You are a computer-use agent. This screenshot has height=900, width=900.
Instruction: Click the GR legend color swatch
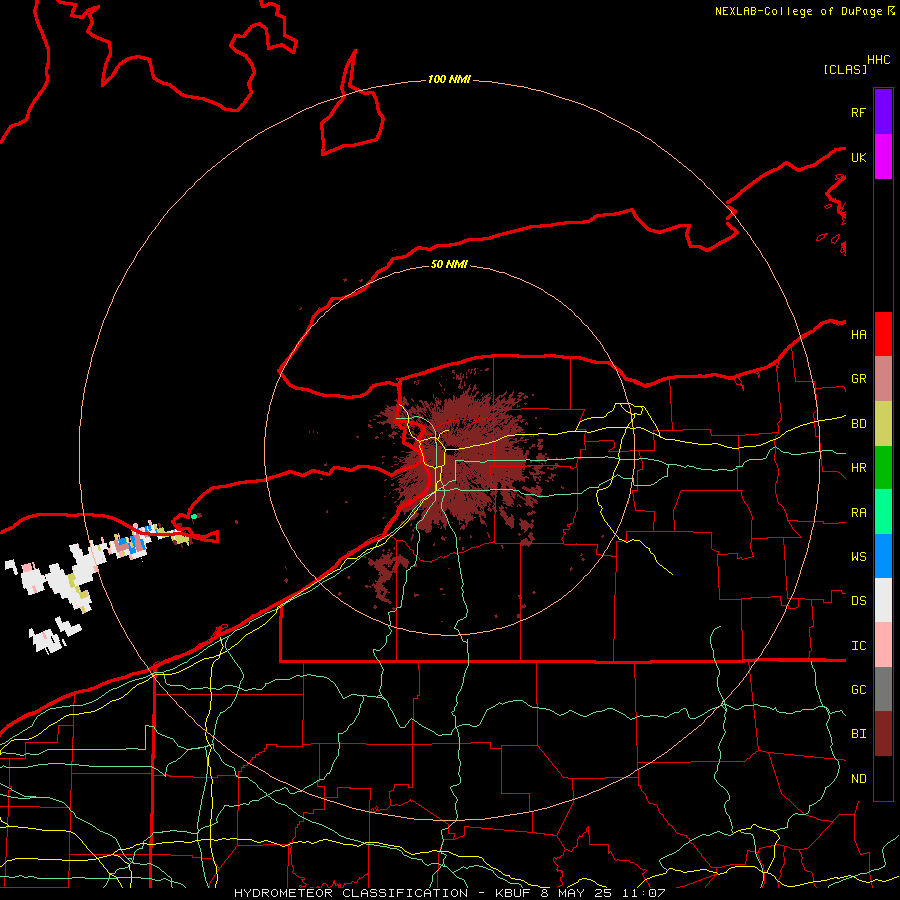[x=883, y=379]
